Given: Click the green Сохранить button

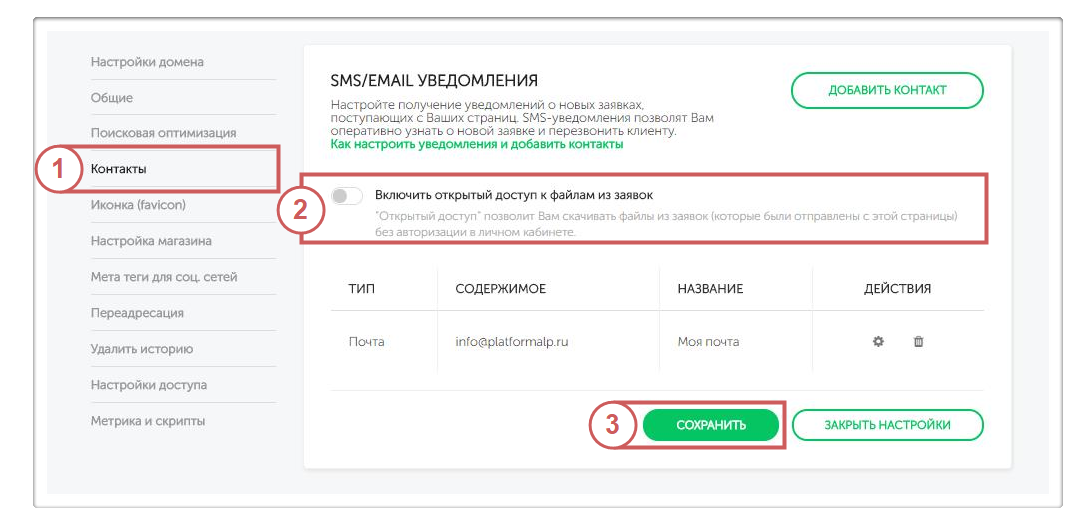Looking at the screenshot, I should point(711,425).
